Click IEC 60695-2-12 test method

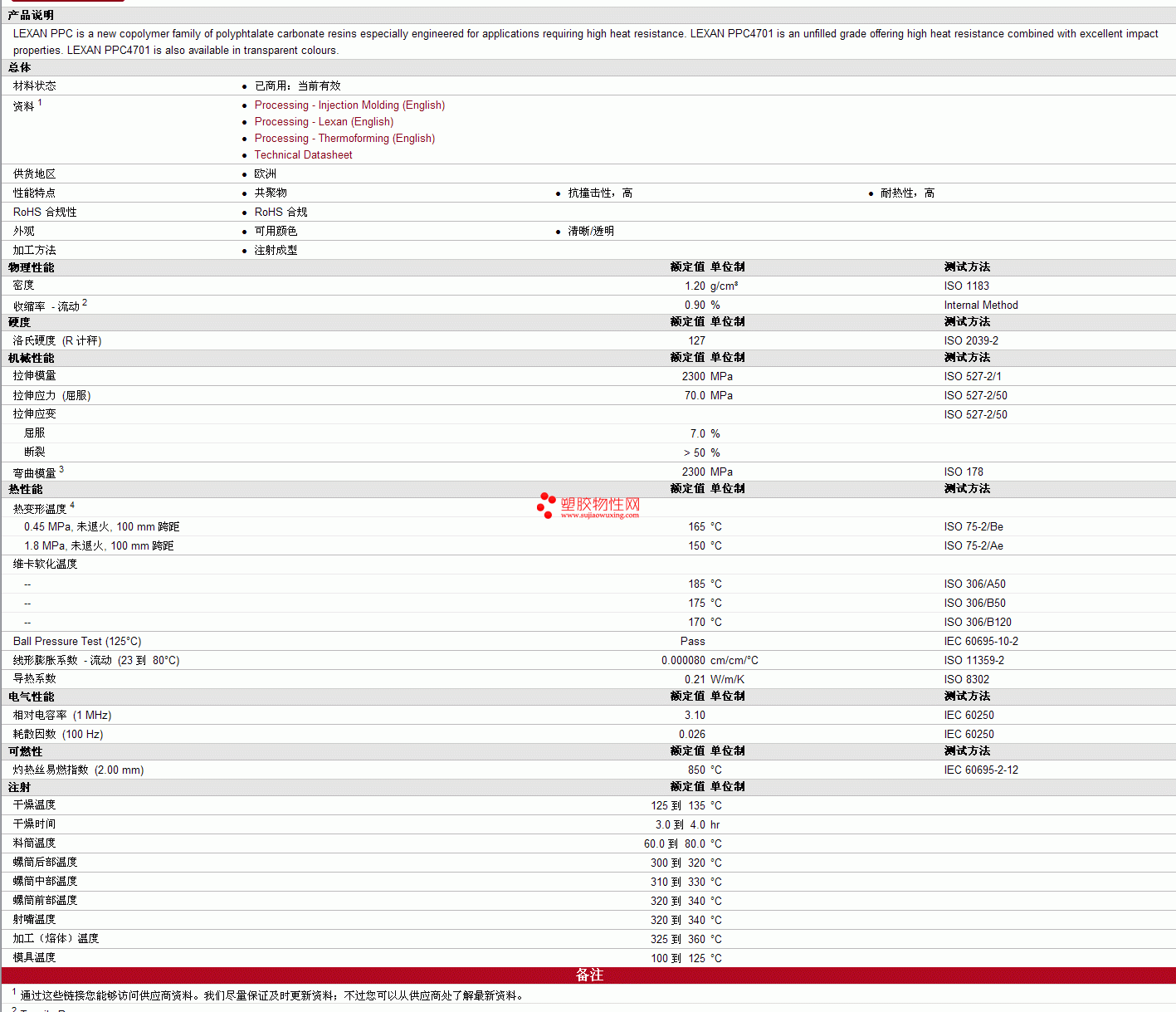[x=981, y=770]
